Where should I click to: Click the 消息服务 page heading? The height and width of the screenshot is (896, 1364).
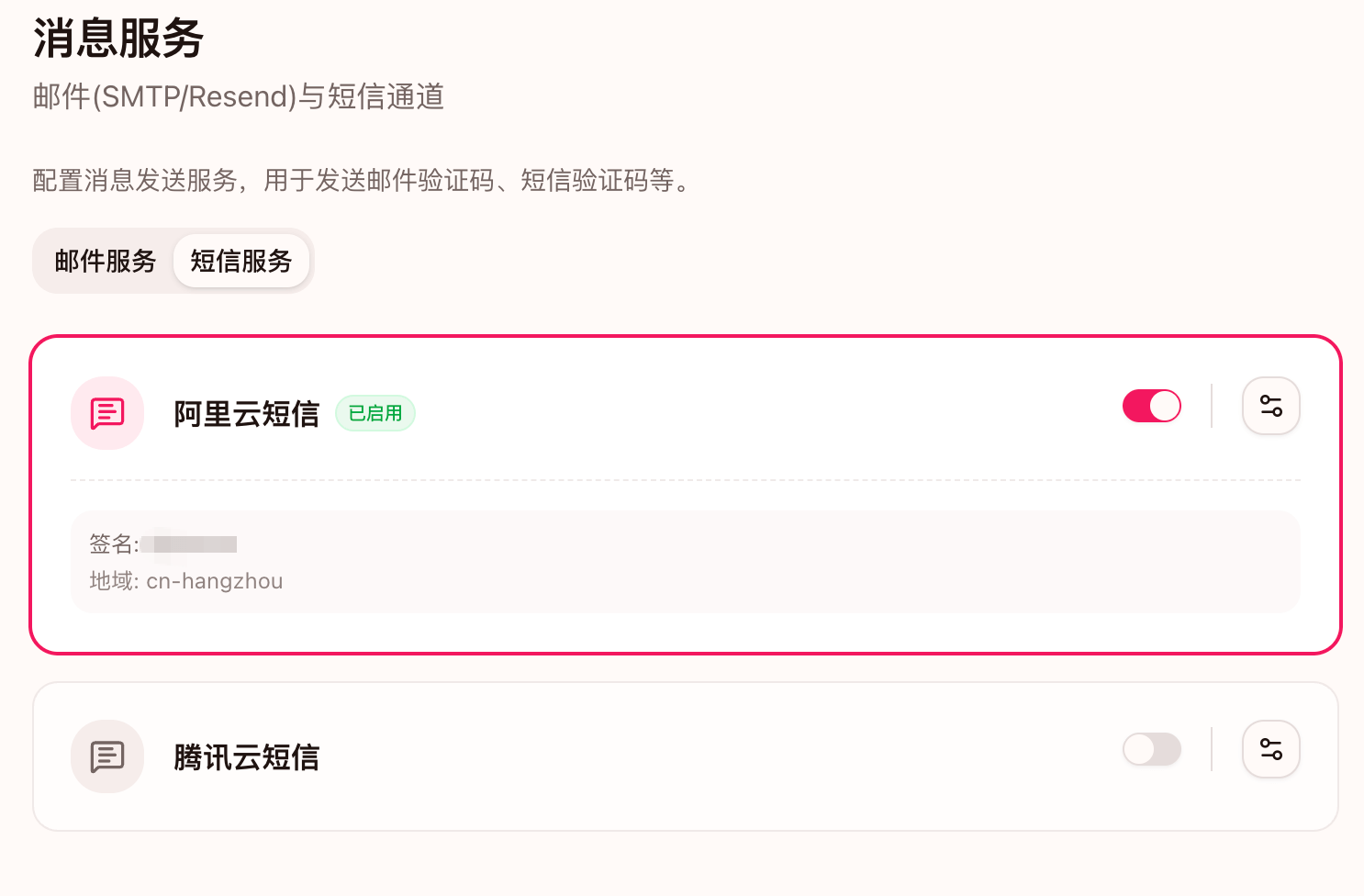pyautogui.click(x=118, y=39)
